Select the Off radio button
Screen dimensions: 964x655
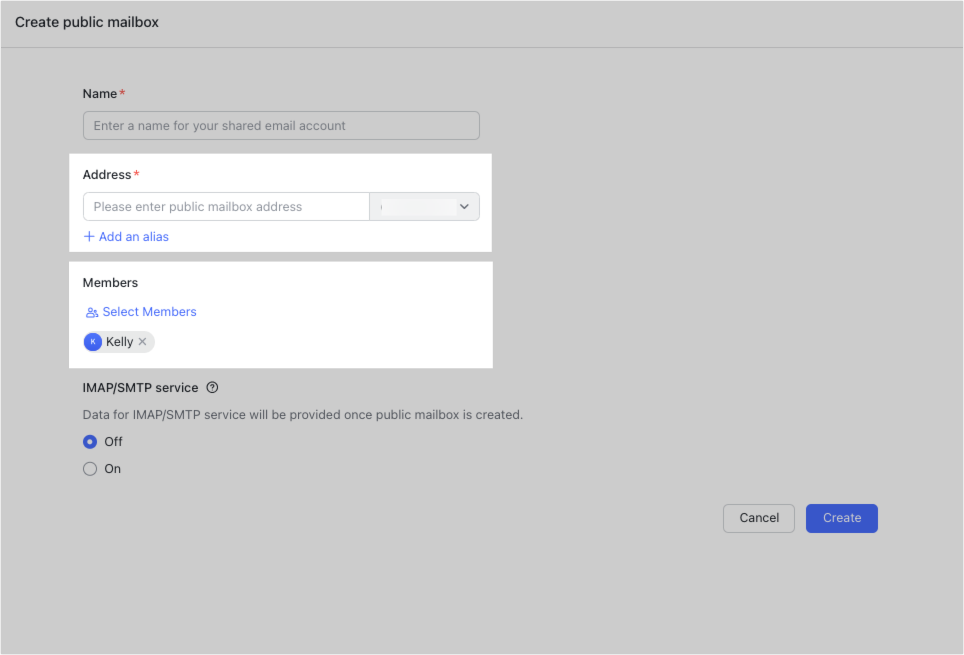tap(90, 442)
